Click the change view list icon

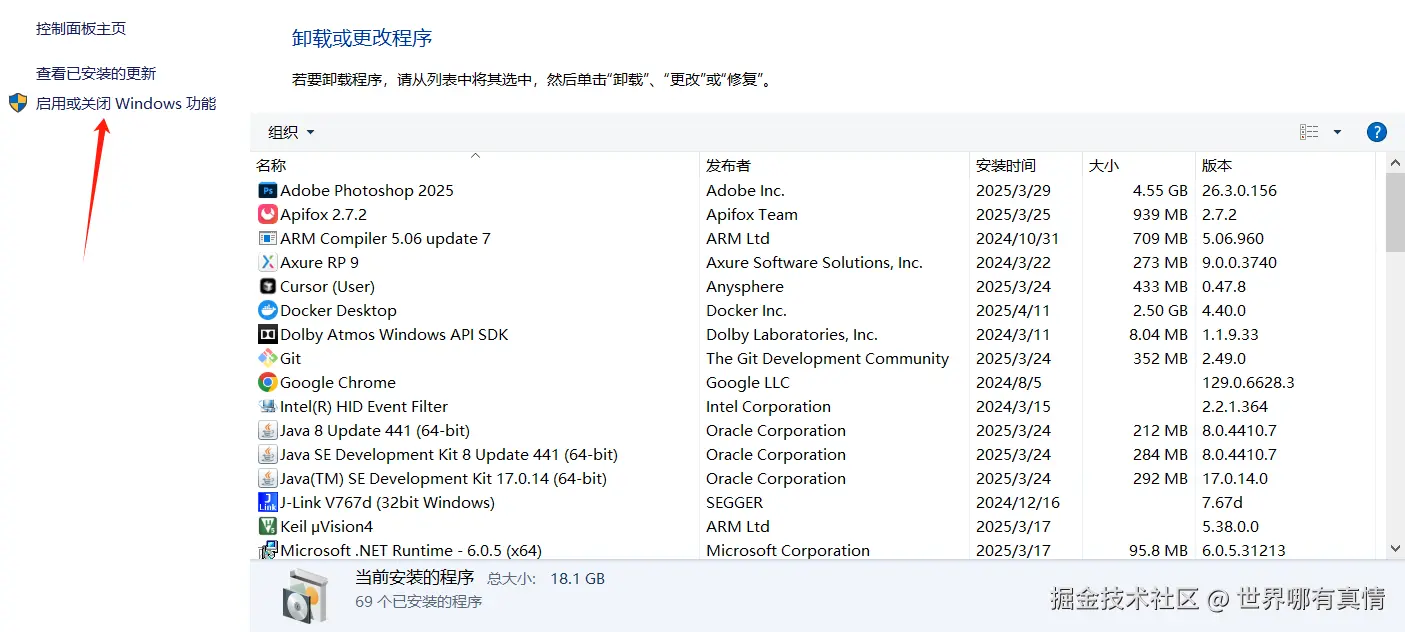coord(1309,132)
